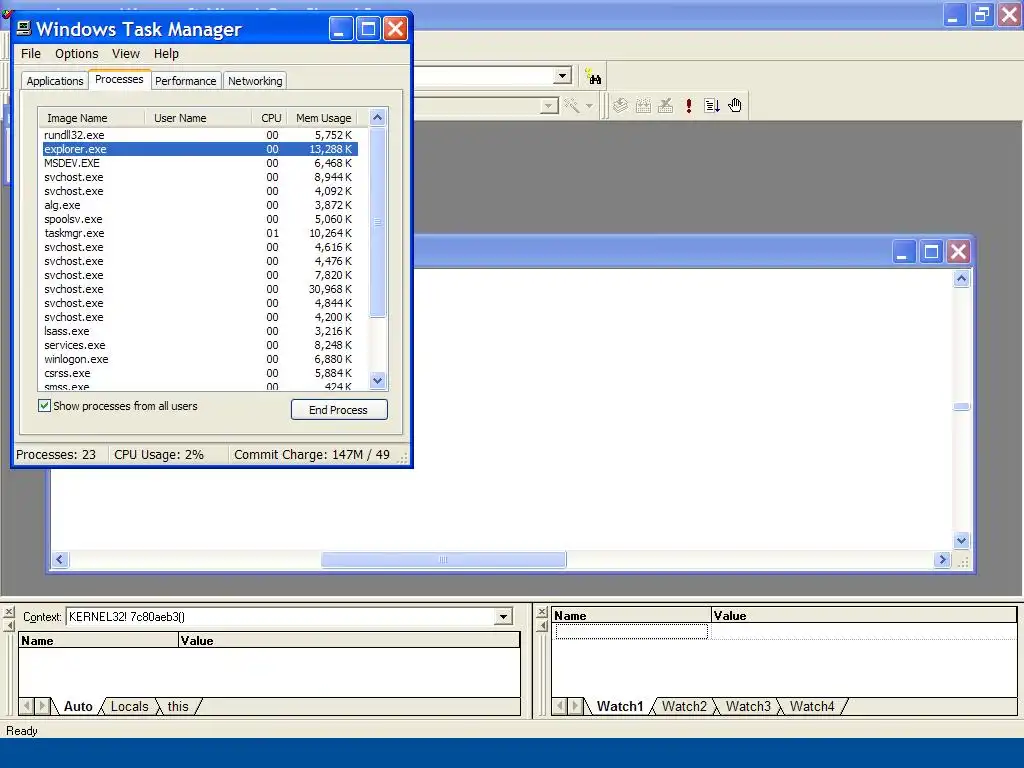The image size is (1024, 768).
Task: Close the watch pane with its X icon
Action: (x=542, y=612)
